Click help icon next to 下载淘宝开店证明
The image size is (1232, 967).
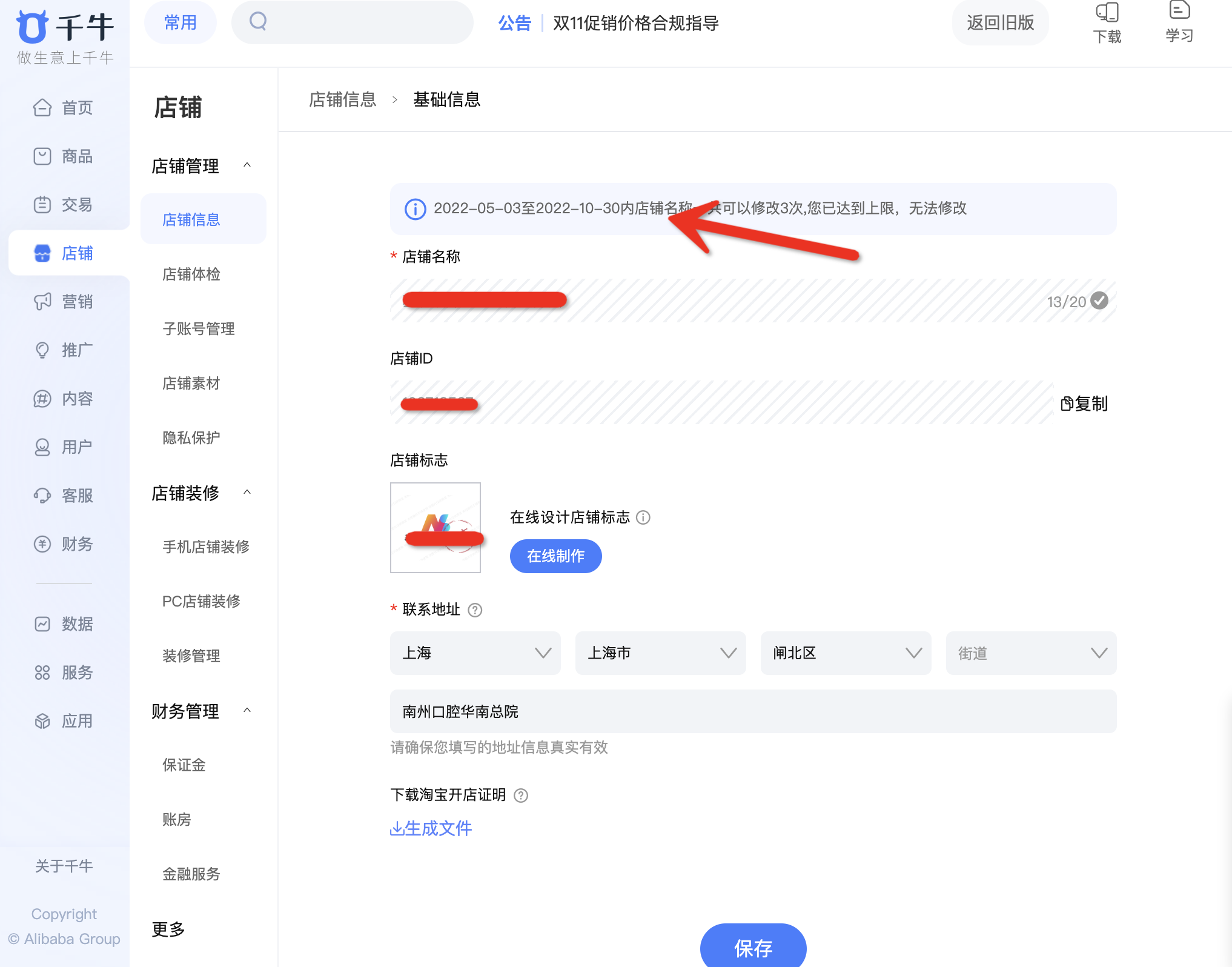[x=521, y=796]
